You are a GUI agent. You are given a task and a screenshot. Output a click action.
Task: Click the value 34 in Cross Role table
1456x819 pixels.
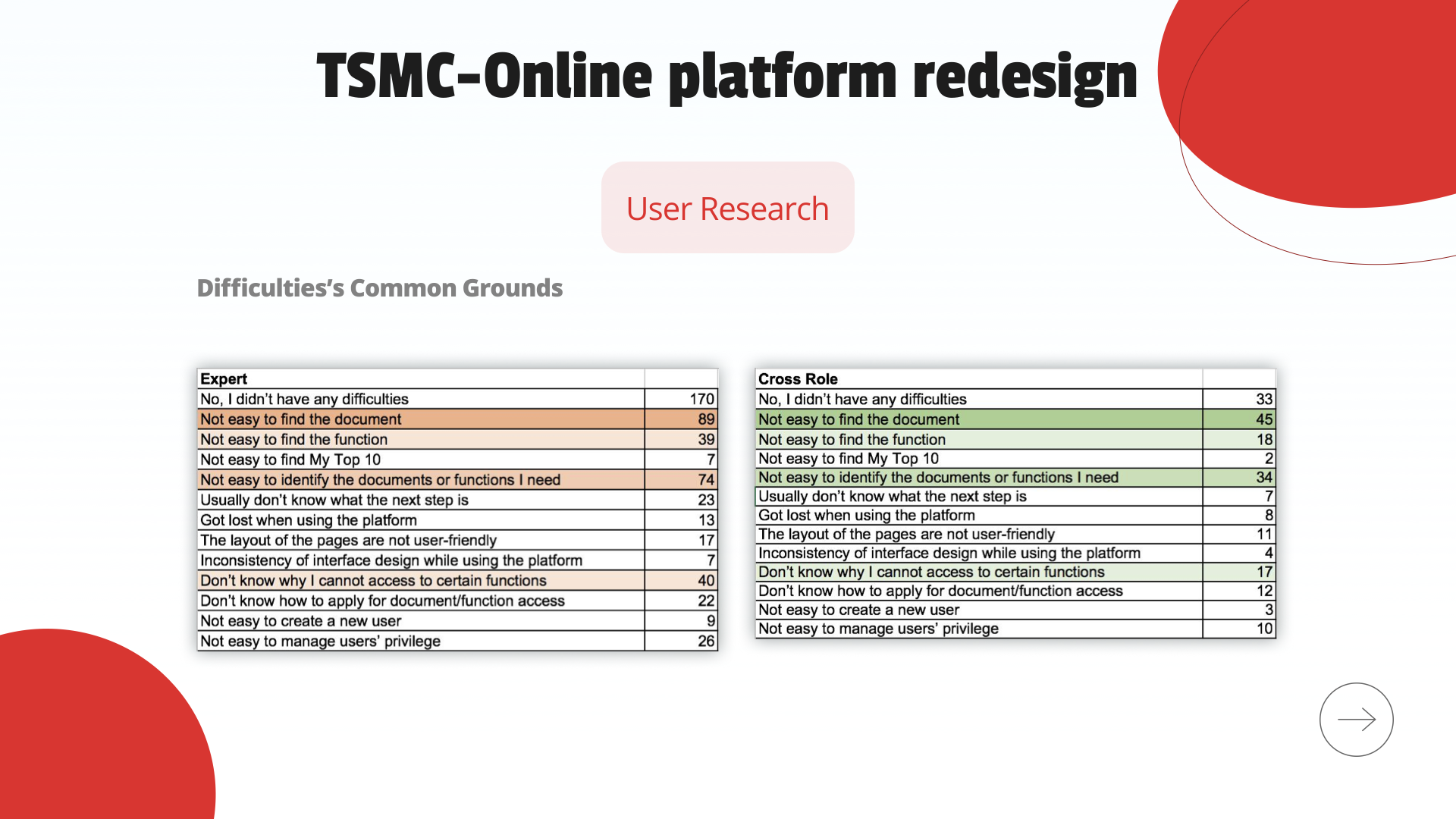(x=1264, y=477)
